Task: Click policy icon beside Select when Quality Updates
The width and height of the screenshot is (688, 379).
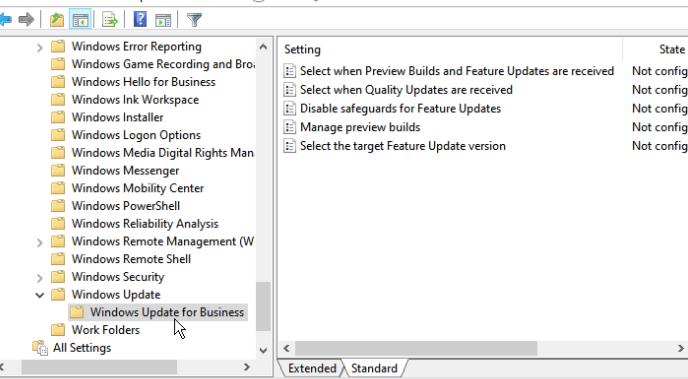Action: (290, 90)
